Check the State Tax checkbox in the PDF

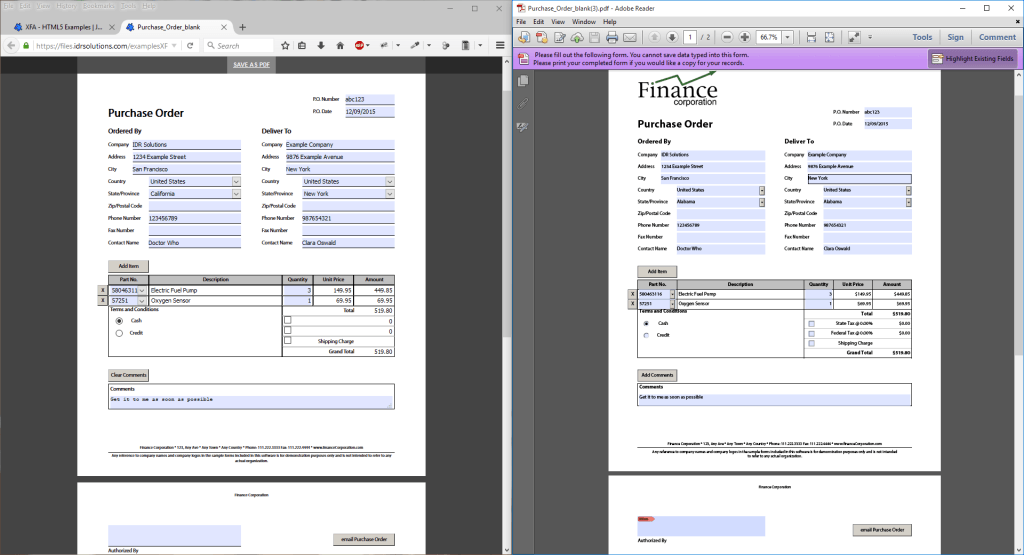tap(810, 323)
